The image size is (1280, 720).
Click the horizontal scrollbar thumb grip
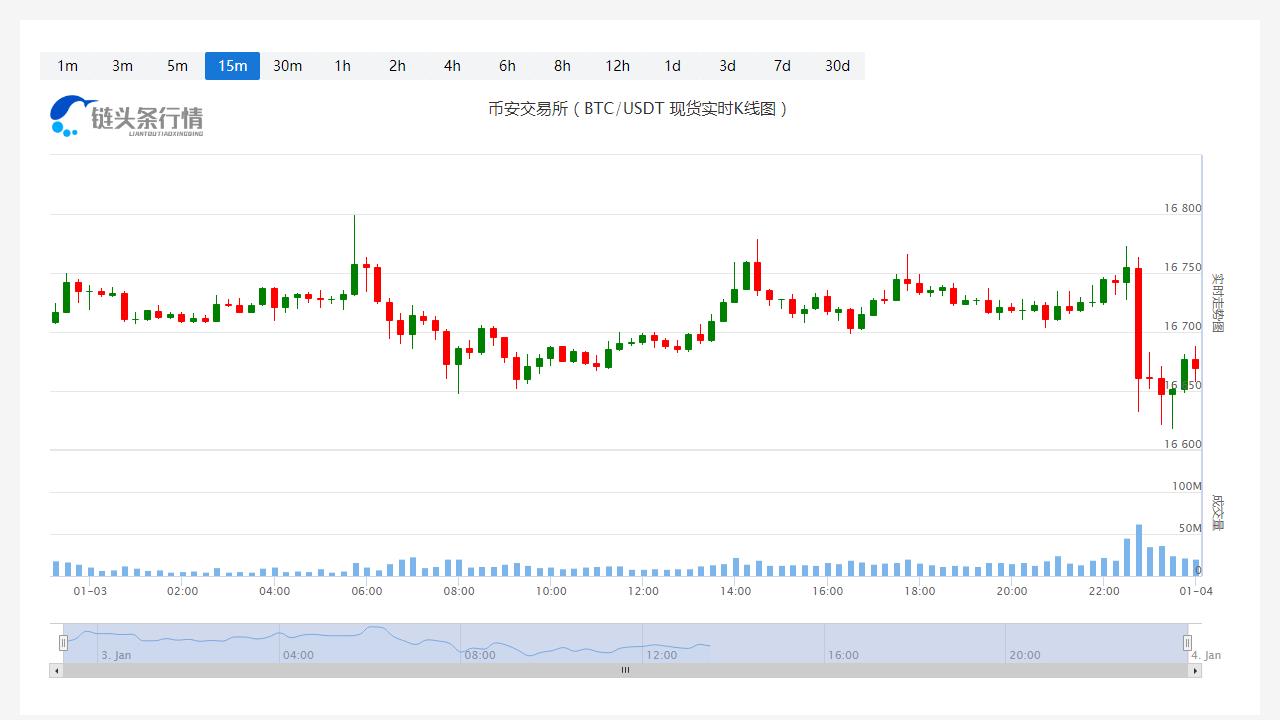[x=625, y=671]
